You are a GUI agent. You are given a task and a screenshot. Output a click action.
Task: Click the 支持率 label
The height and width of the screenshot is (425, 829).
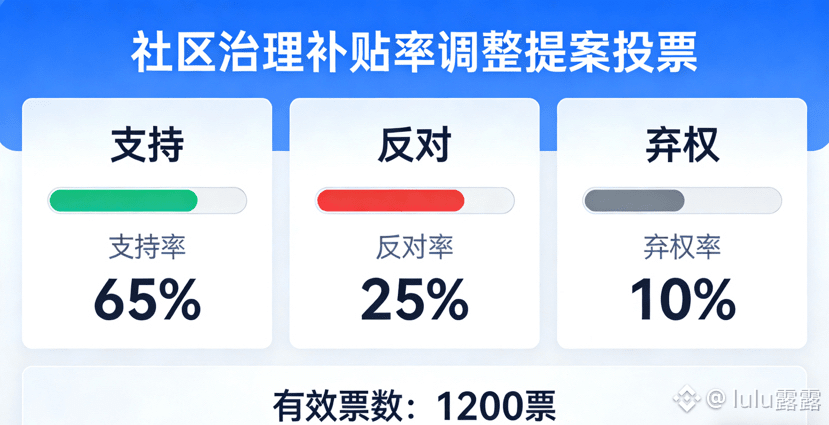coord(147,247)
